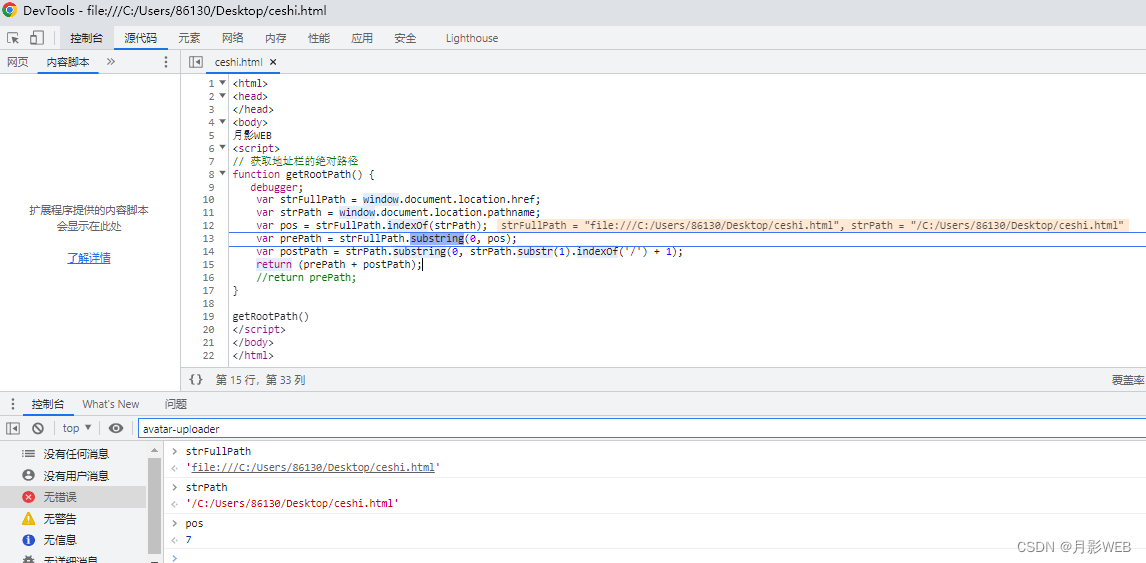
Task: Switch to the 源代码 panel tab
Action: [140, 38]
